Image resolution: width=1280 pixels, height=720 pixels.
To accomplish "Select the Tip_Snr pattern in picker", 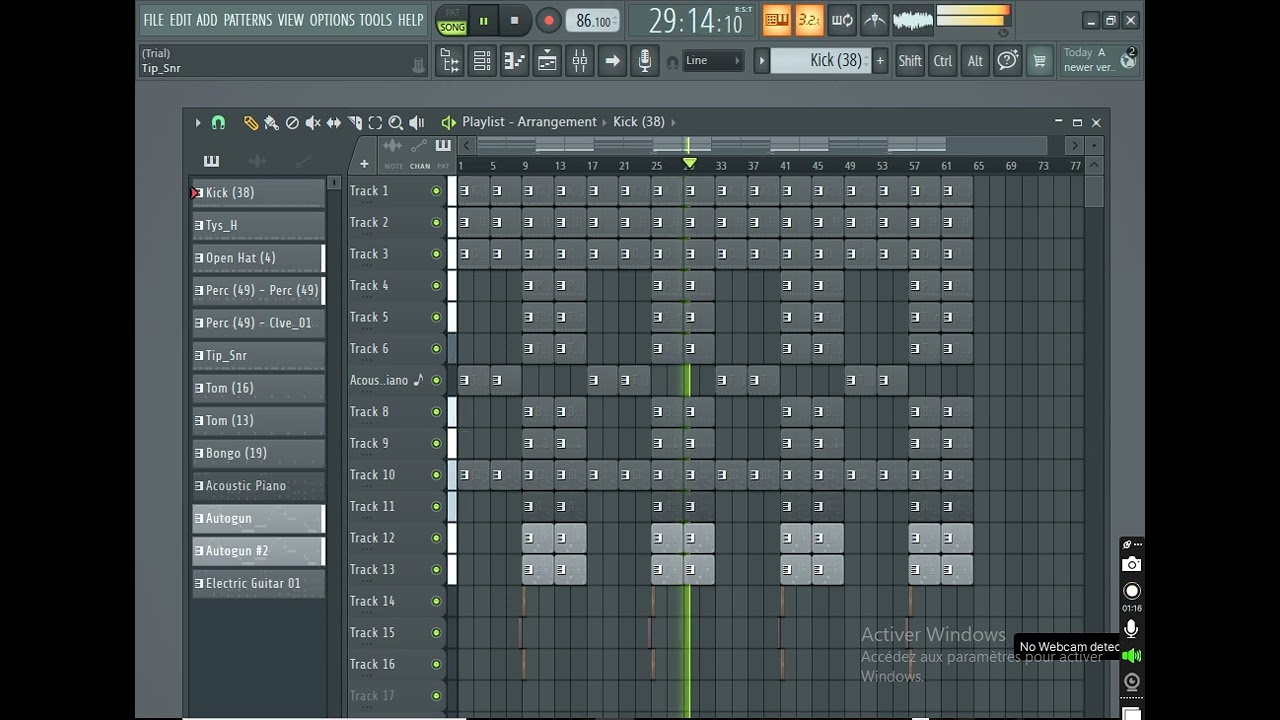I will pyautogui.click(x=258, y=355).
